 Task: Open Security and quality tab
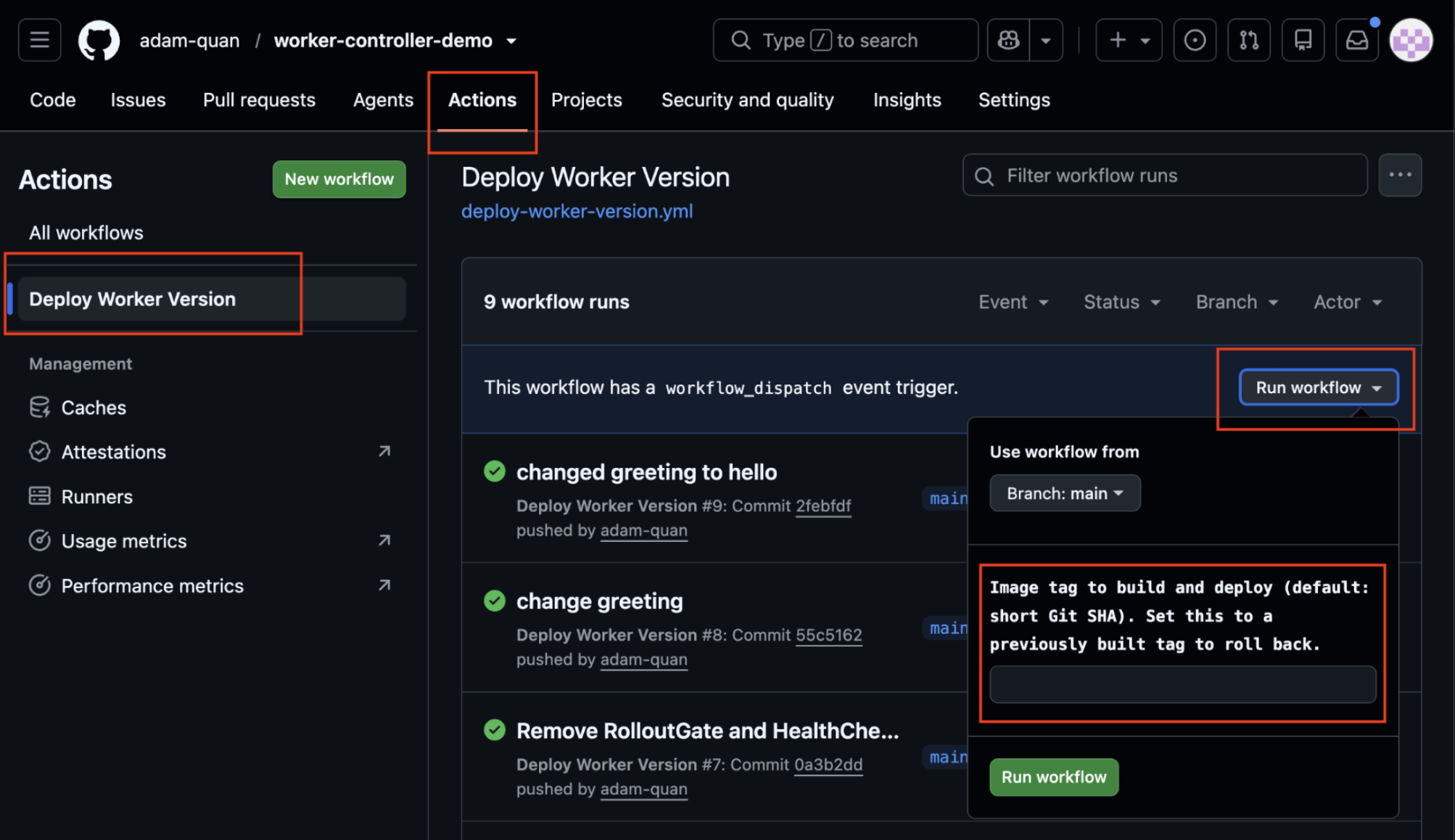(x=747, y=99)
